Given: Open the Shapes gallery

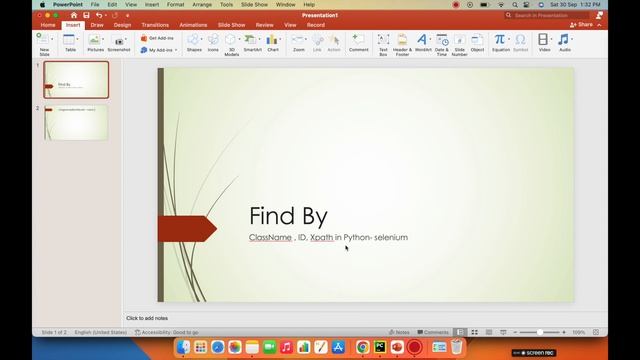Looking at the screenshot, I should click(194, 43).
